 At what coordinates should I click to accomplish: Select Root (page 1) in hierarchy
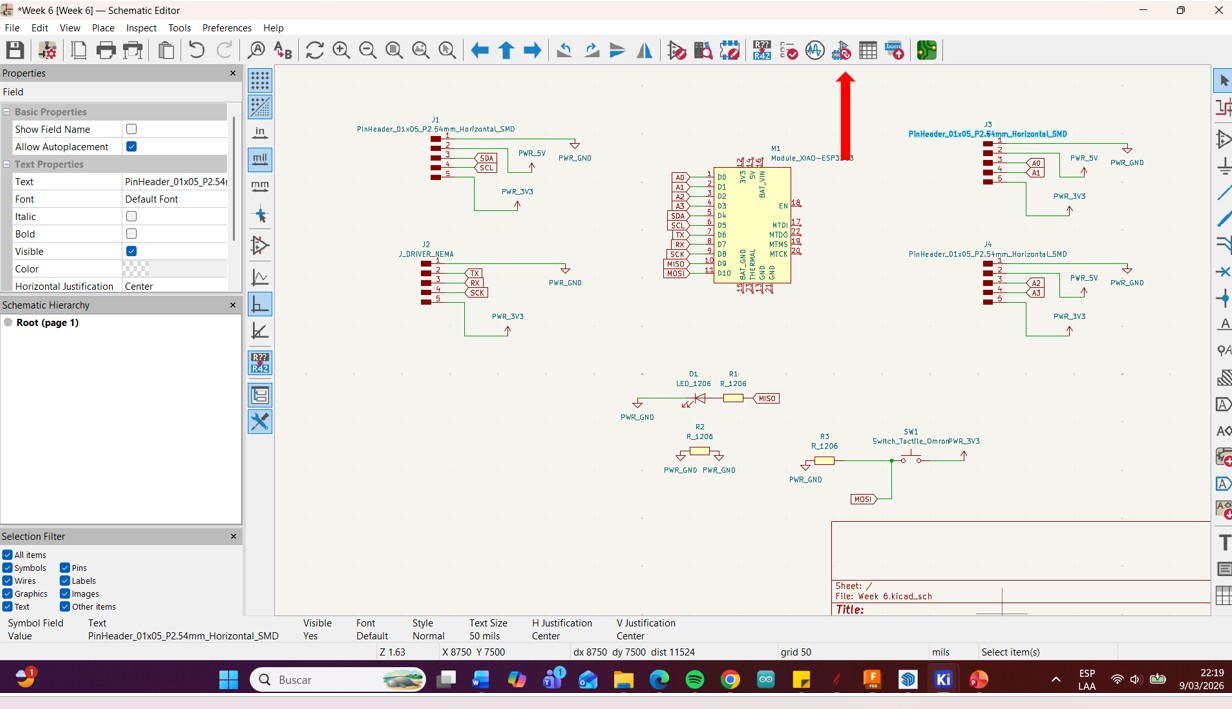point(47,323)
